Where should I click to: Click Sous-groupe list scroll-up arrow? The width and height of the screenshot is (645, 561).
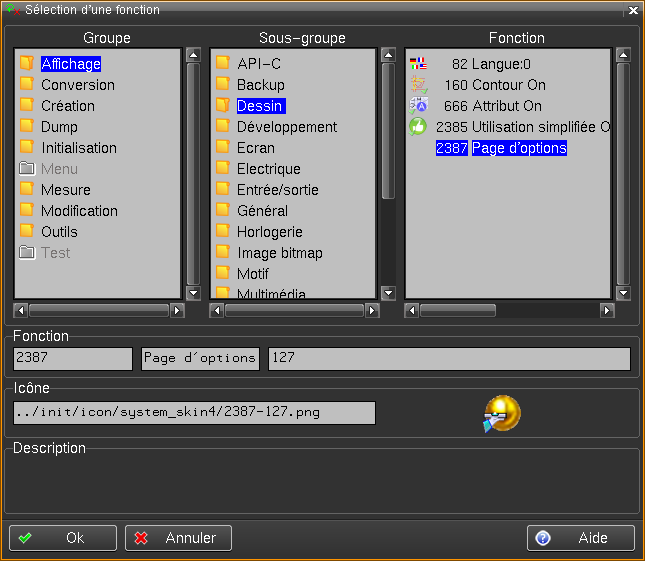tap(388, 55)
